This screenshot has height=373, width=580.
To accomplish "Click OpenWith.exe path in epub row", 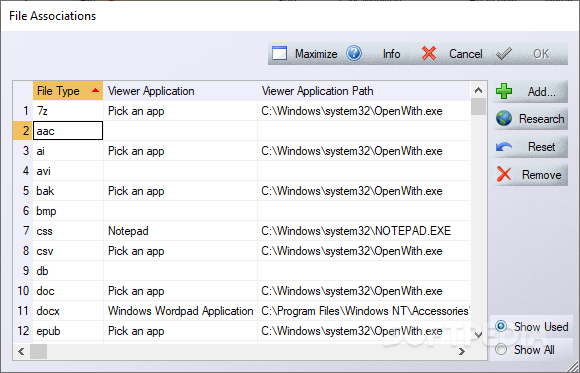I will [x=364, y=331].
